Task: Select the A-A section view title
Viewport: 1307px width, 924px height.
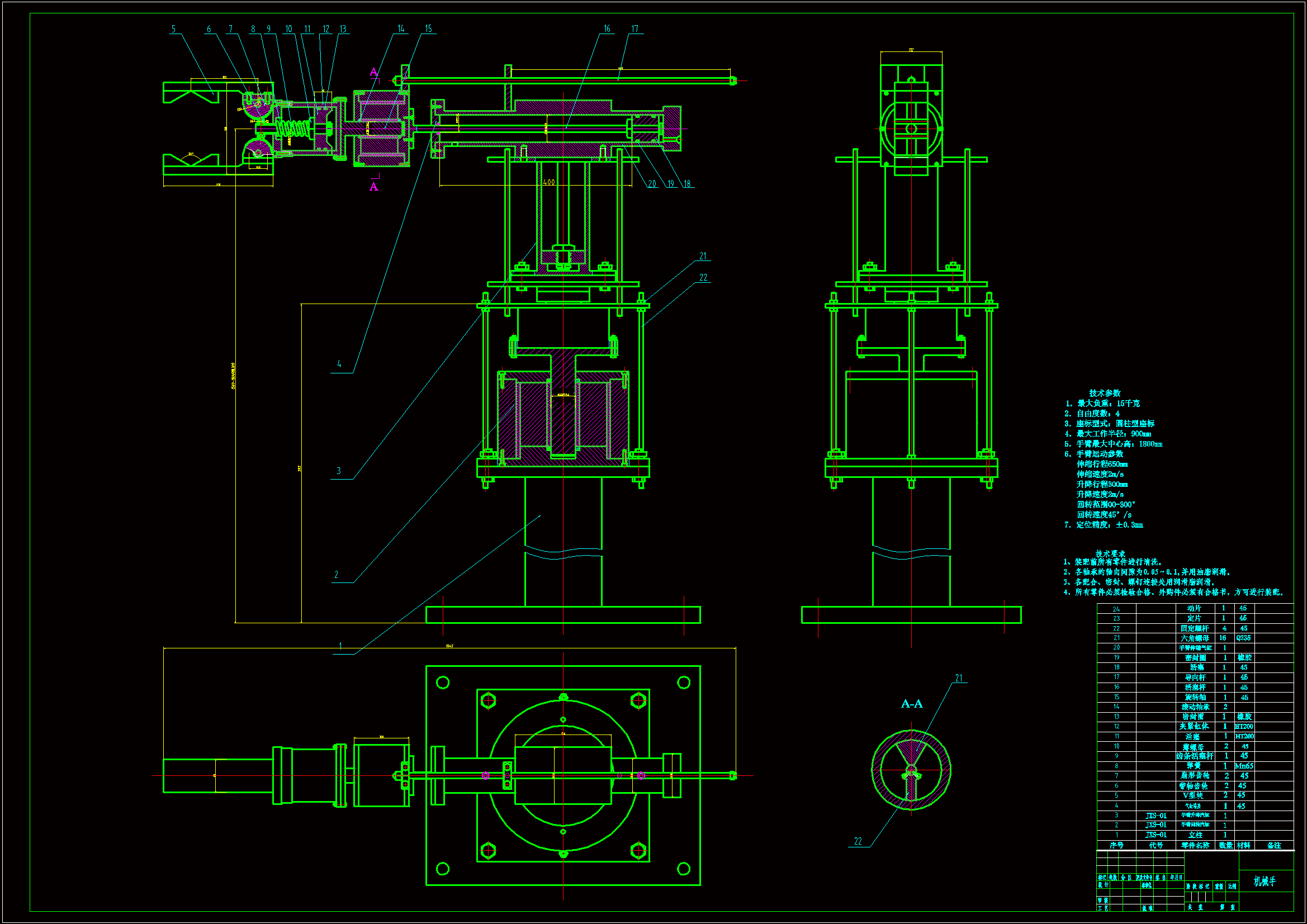Action: (912, 704)
